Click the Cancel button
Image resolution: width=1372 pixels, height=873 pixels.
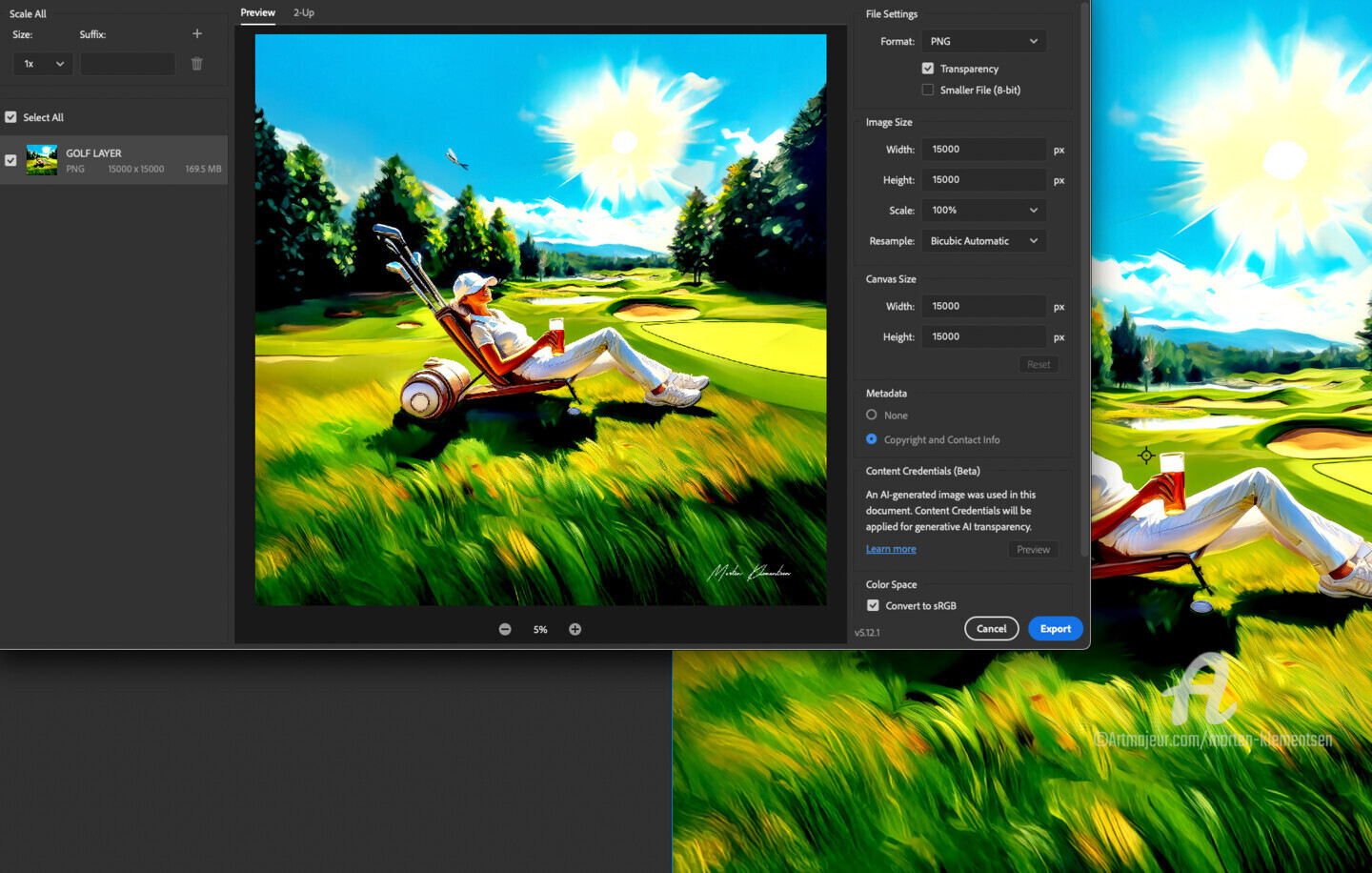coord(992,629)
